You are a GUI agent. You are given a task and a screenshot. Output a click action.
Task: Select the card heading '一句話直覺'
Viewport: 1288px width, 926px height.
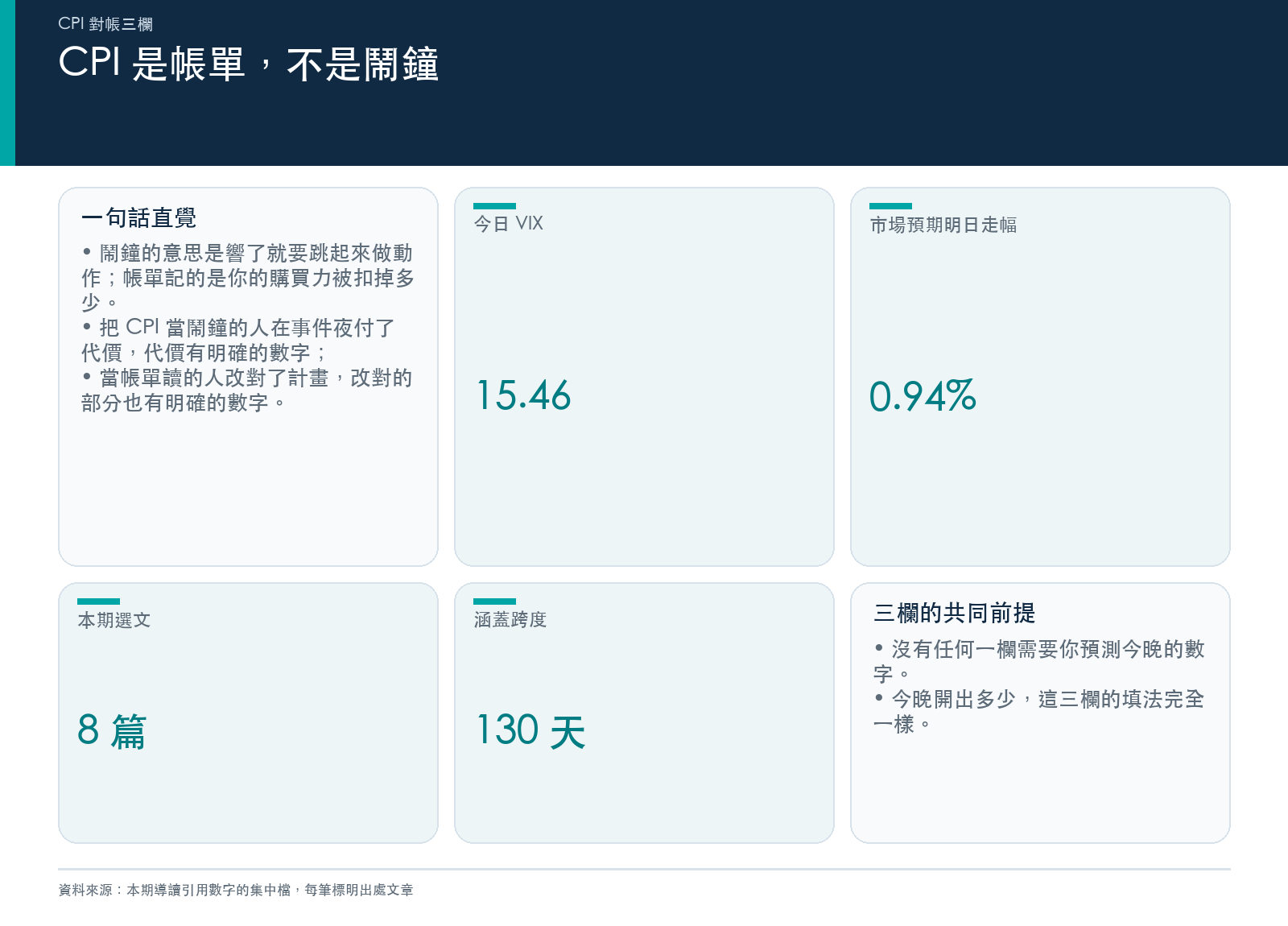coord(138,217)
